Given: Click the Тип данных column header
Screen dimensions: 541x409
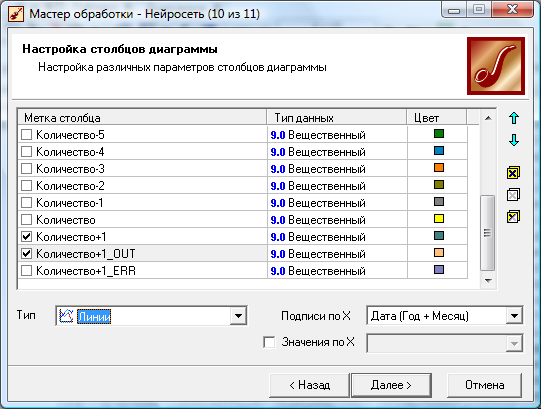Looking at the screenshot, I should tap(337, 118).
